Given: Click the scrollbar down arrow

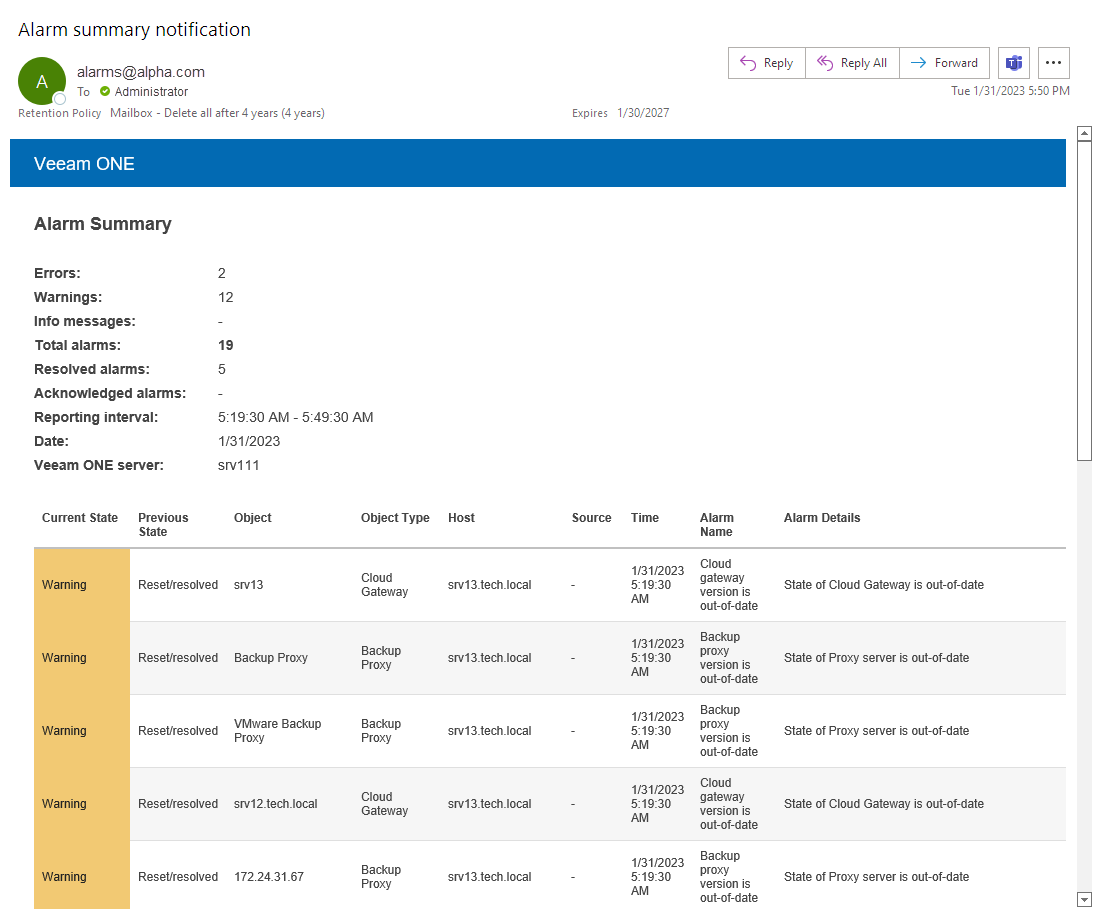Looking at the screenshot, I should tap(1084, 899).
